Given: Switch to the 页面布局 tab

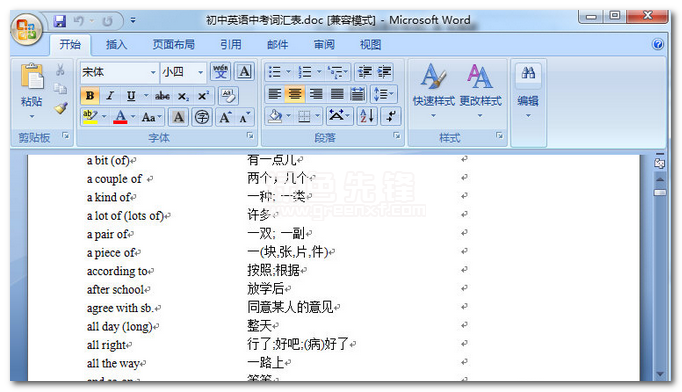Looking at the screenshot, I should click(x=173, y=44).
